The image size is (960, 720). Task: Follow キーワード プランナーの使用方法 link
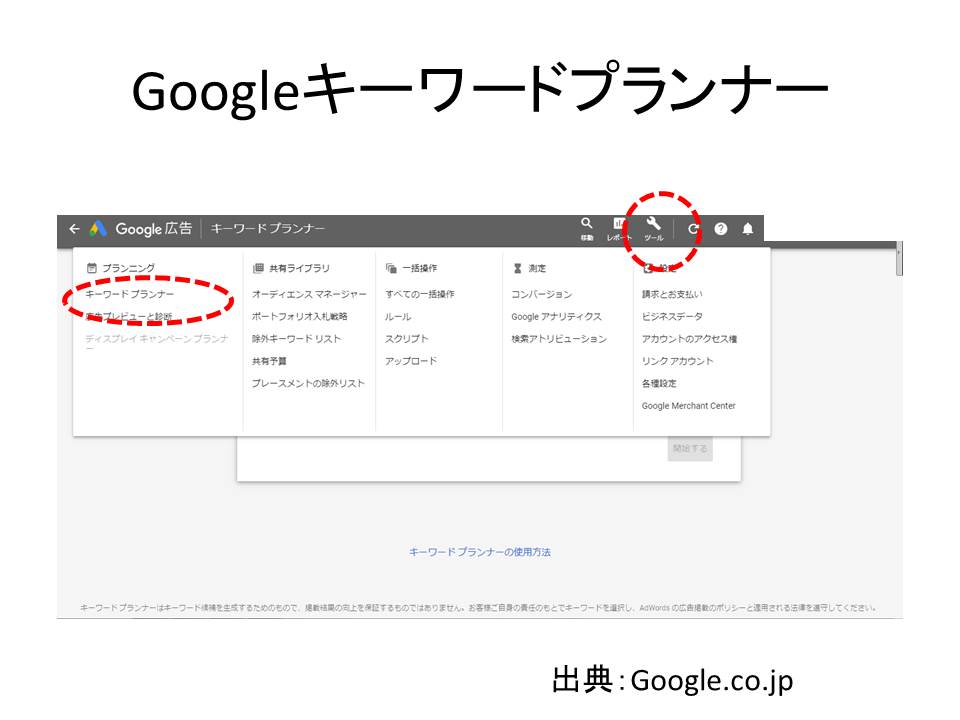(480, 552)
